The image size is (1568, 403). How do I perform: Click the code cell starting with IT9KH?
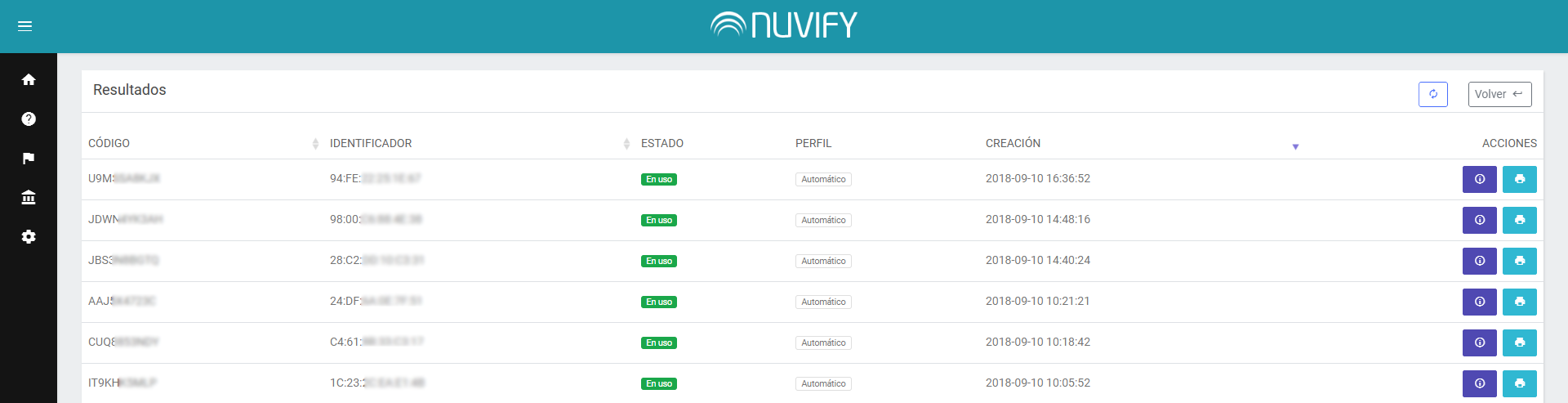[122, 383]
